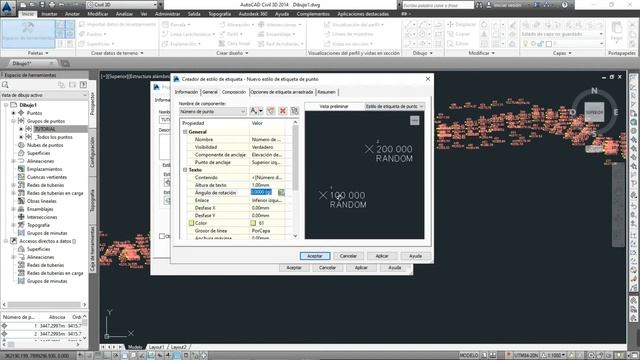This screenshot has height=360, width=640.
Task: Open the Vista de dibujo activo dropdown
Action: tap(44, 95)
